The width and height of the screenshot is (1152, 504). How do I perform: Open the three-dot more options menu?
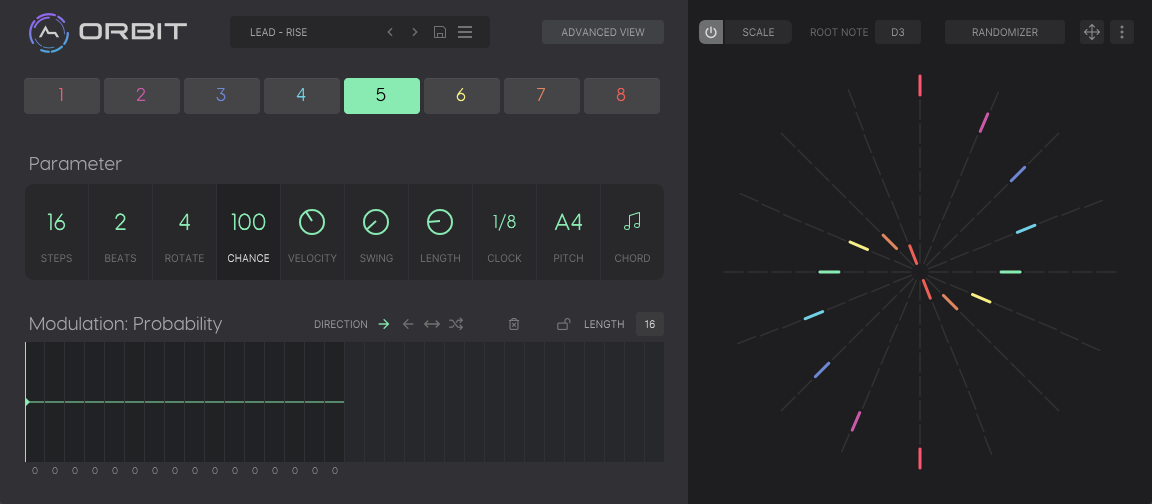(1122, 32)
